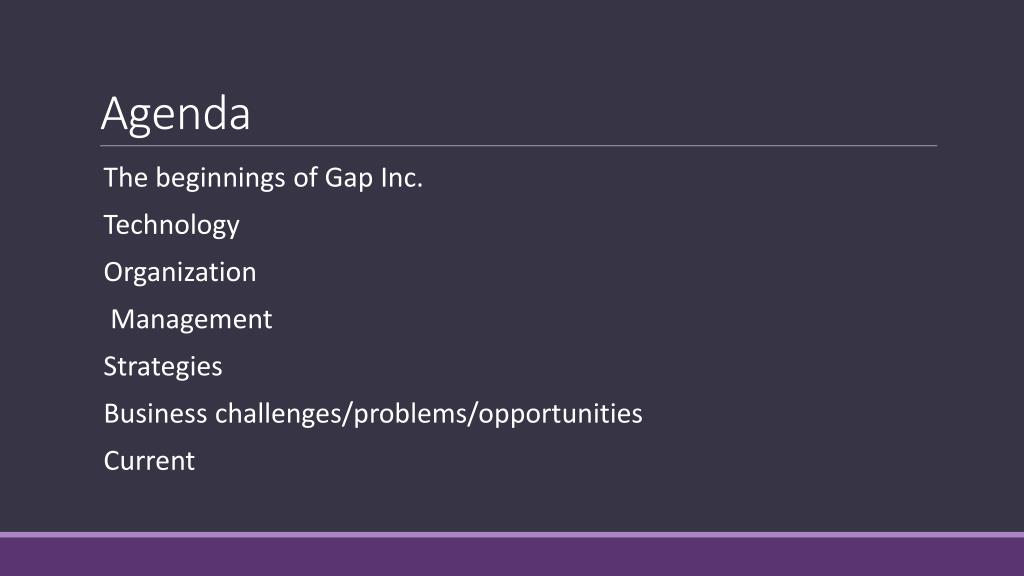The width and height of the screenshot is (1024, 576).
Task: Select the Strategies agenda item
Action: [163, 367]
